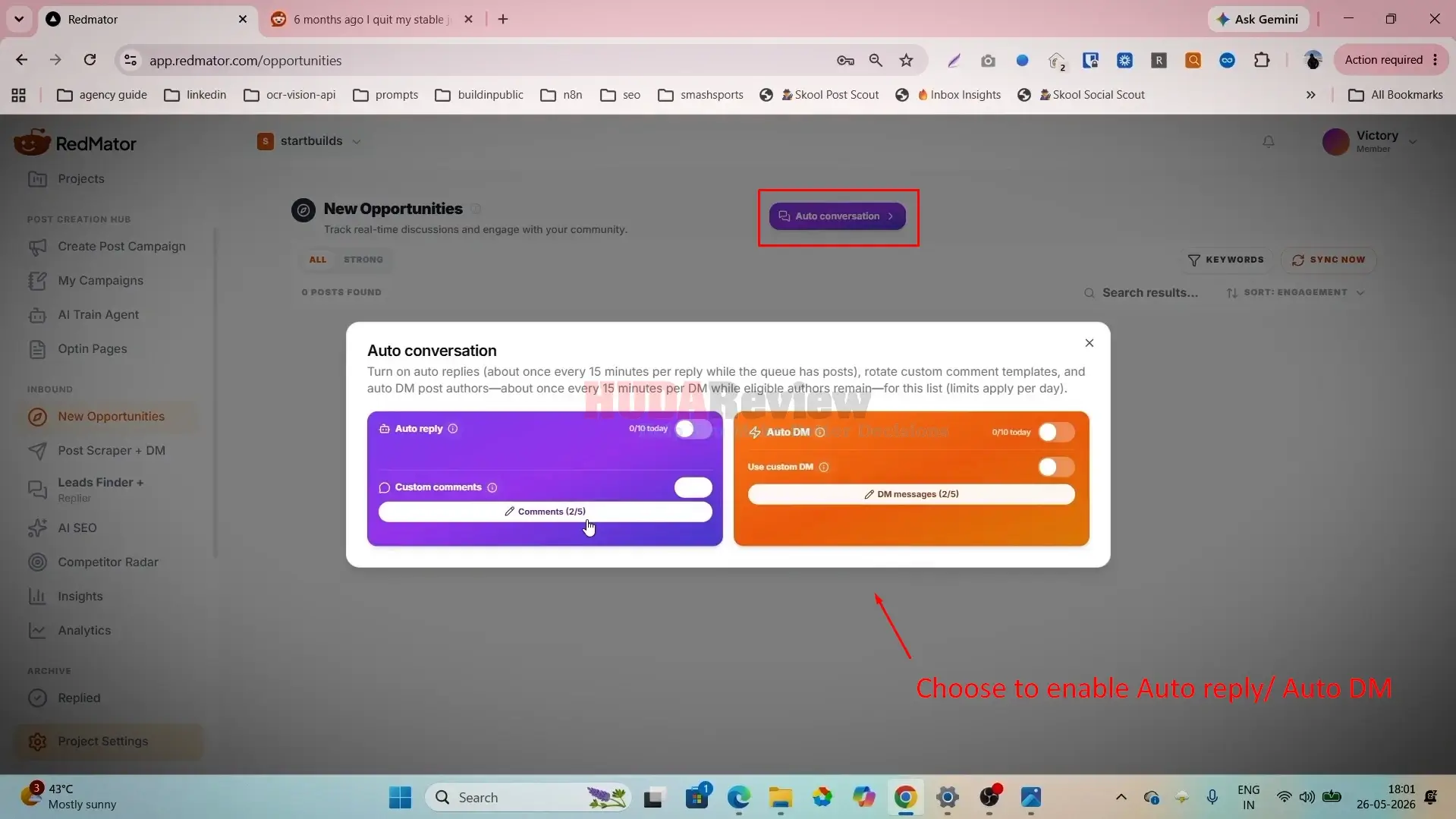Open Create Post Campaign in sidebar

[x=121, y=247]
